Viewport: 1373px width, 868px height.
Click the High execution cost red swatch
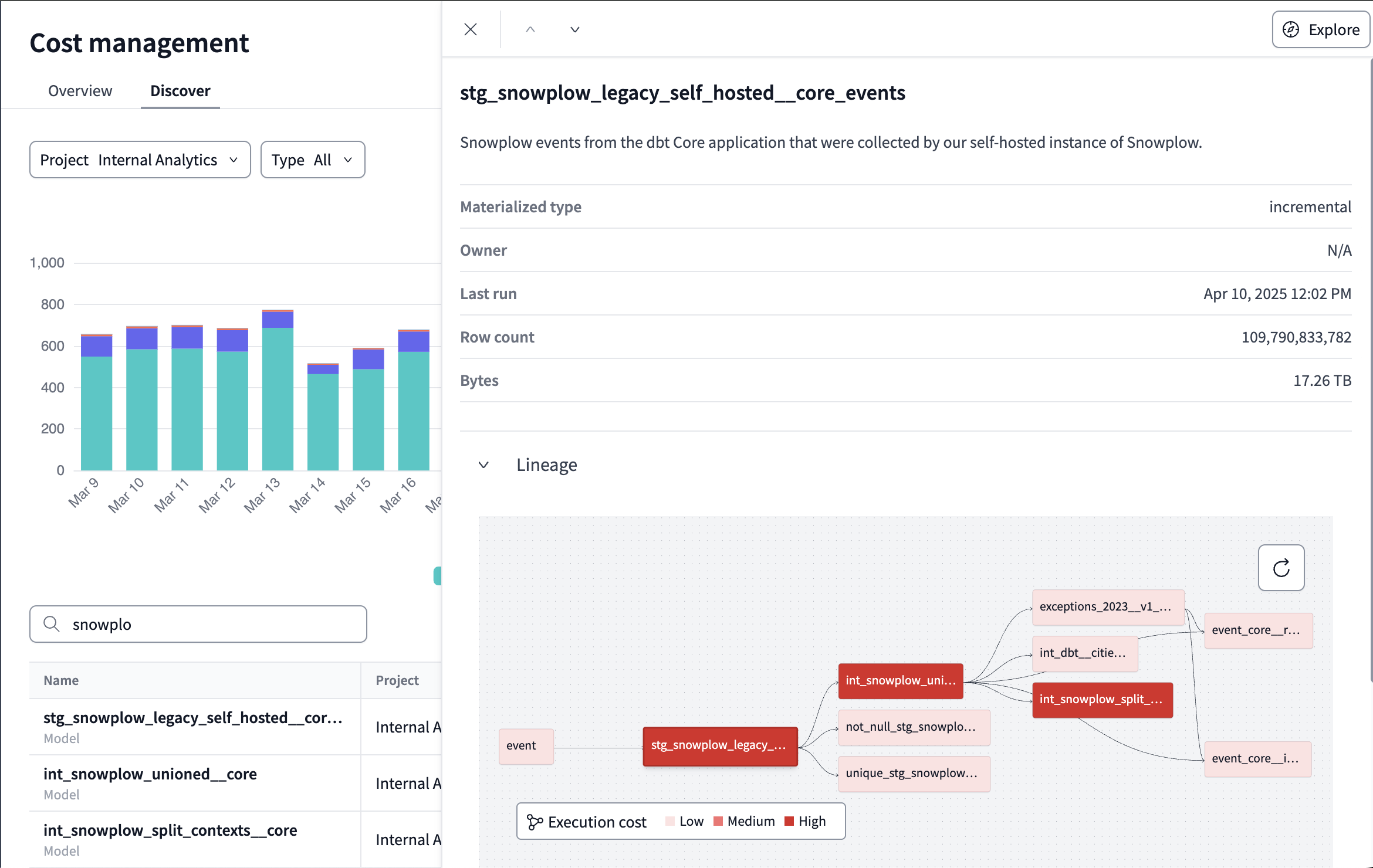pyautogui.click(x=789, y=821)
